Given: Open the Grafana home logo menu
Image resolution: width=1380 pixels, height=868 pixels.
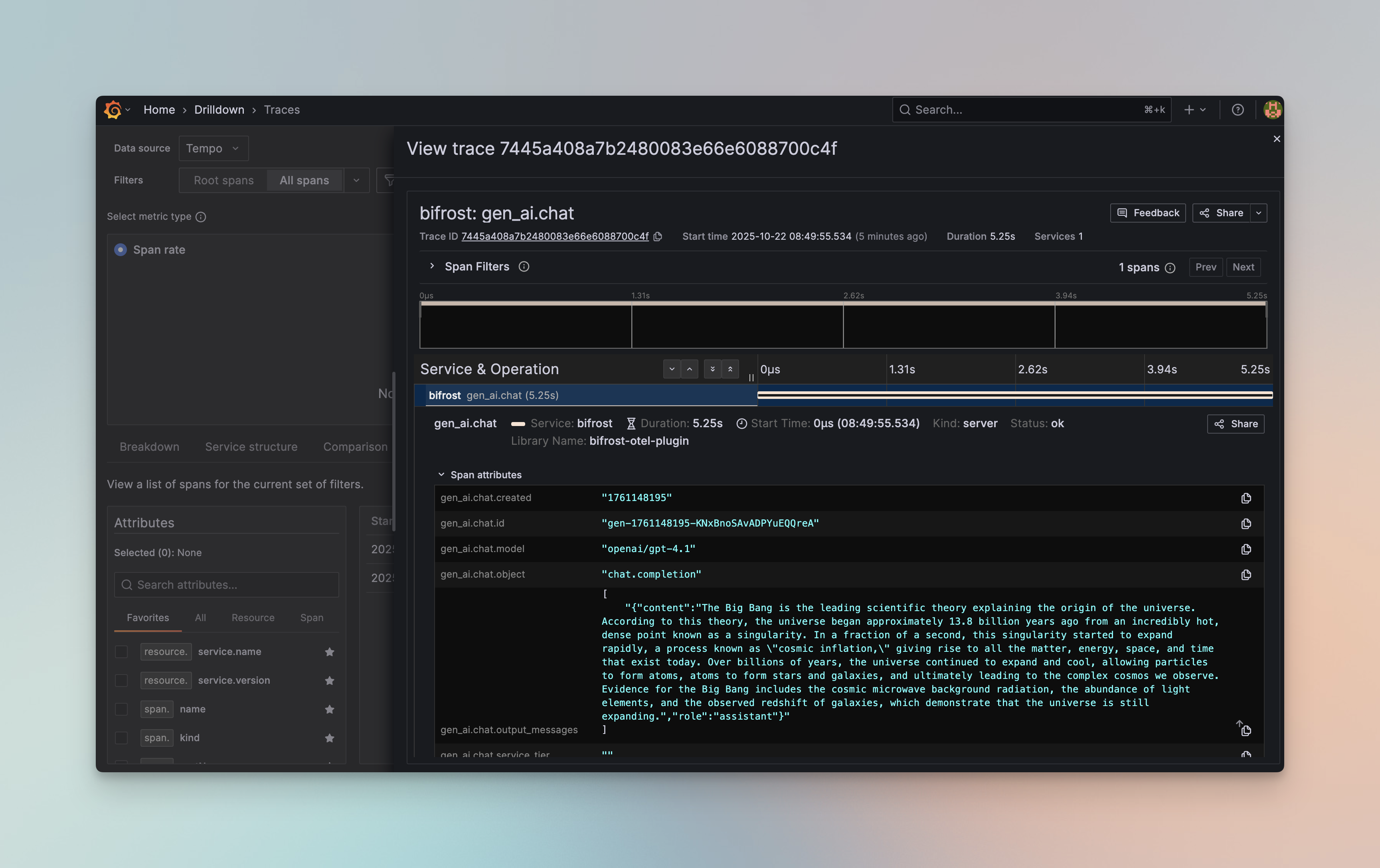Looking at the screenshot, I should click(x=112, y=109).
